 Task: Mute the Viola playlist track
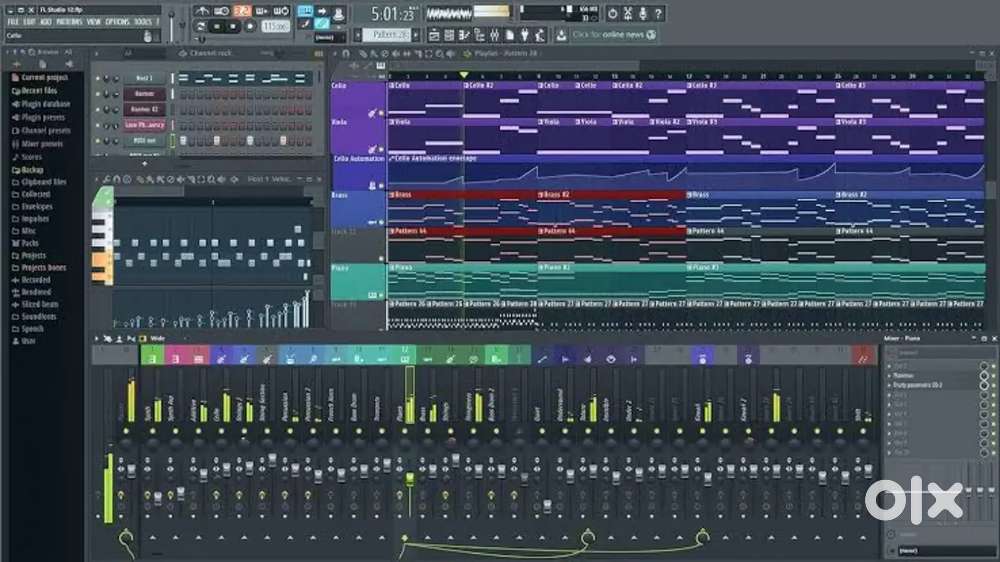click(381, 149)
